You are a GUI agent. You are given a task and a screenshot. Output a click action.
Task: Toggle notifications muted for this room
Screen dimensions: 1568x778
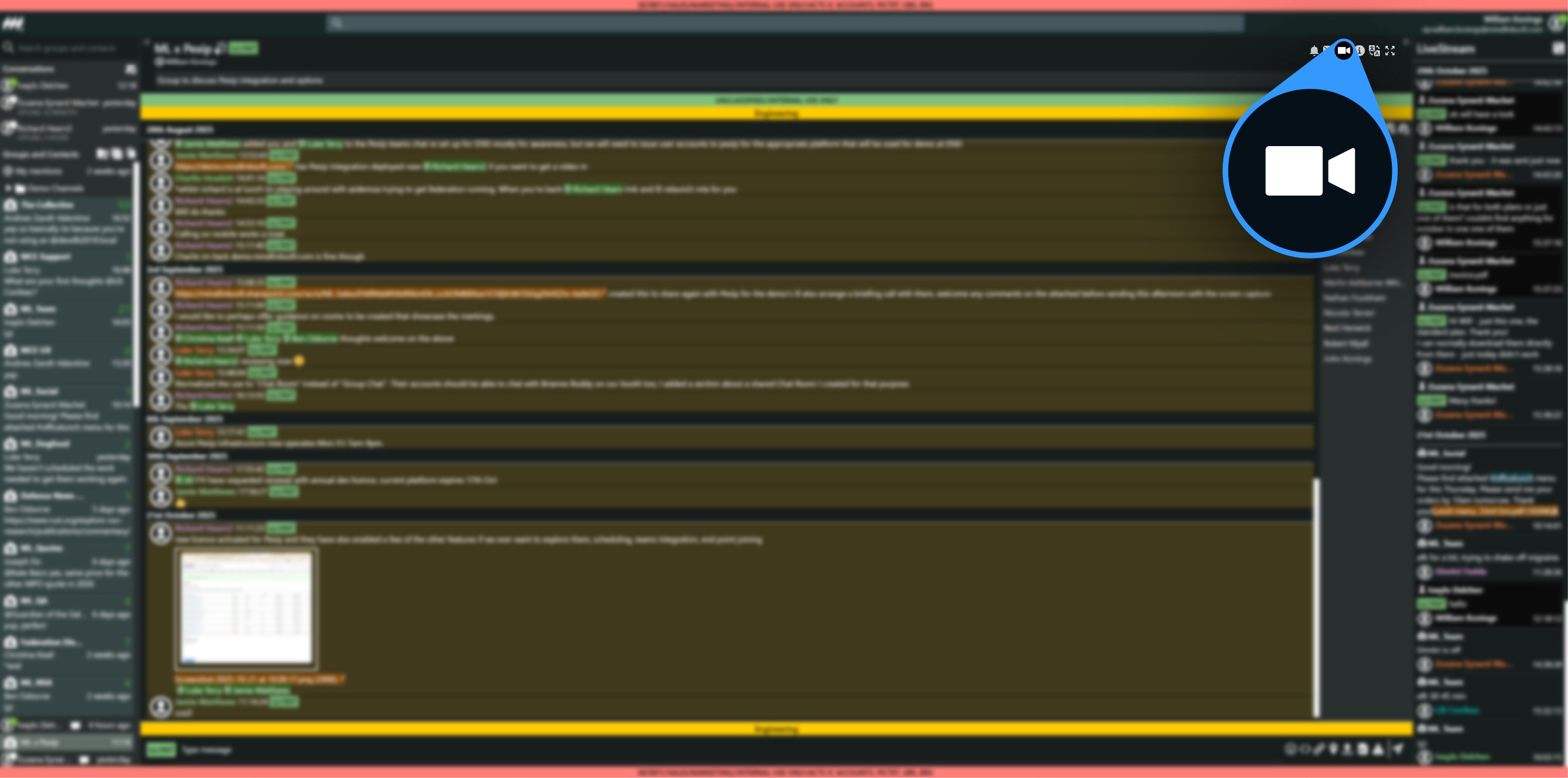tap(1329, 51)
